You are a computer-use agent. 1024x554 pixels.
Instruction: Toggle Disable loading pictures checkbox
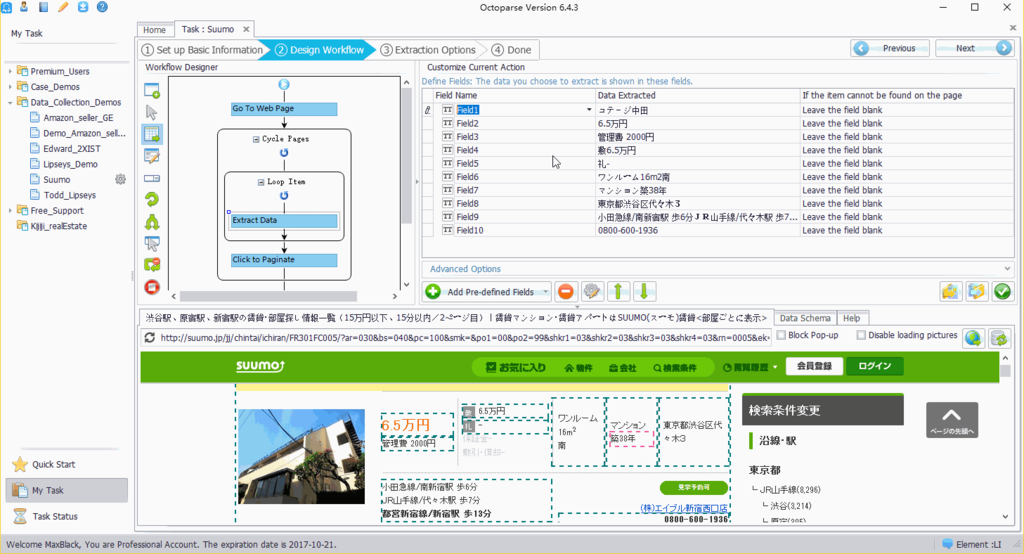click(861, 335)
